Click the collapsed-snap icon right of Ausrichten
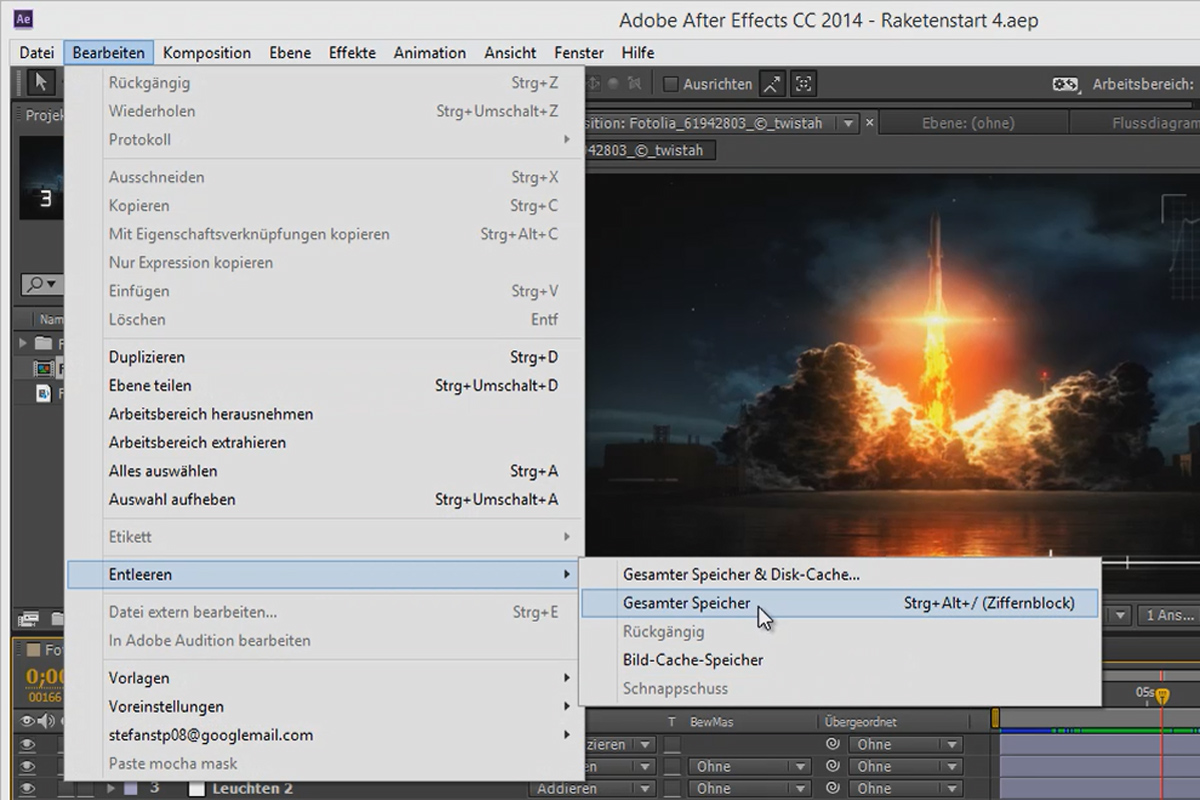 [804, 84]
